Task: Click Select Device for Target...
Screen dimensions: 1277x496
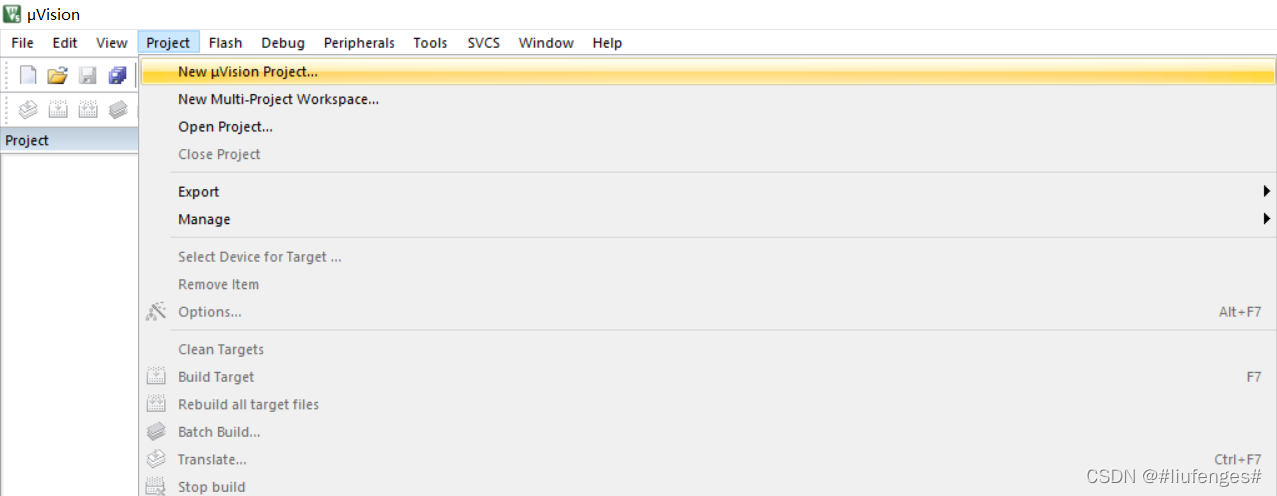Action: [708, 257]
